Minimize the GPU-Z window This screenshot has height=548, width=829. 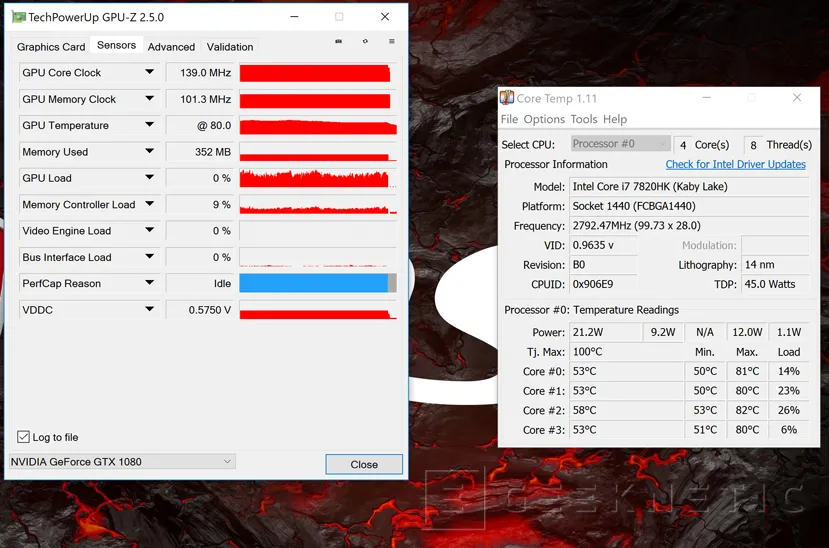(294, 17)
